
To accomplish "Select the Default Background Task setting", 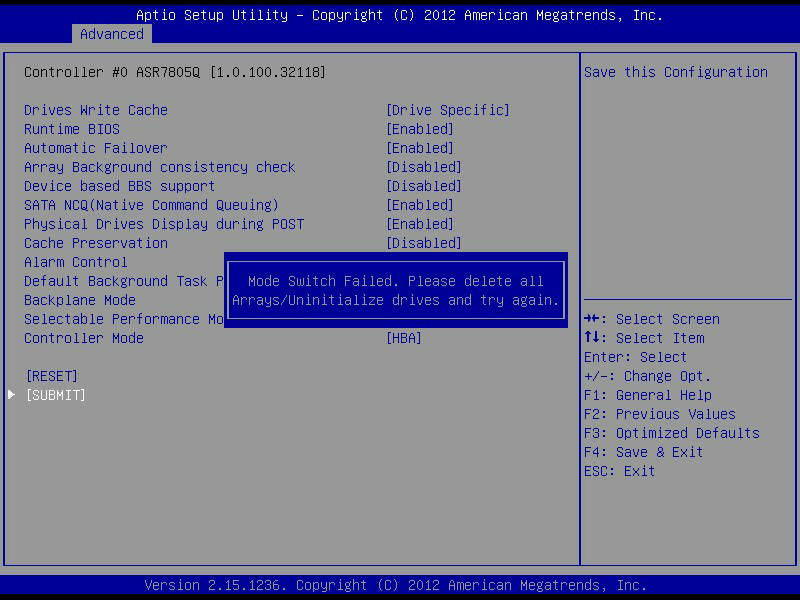I will (124, 281).
